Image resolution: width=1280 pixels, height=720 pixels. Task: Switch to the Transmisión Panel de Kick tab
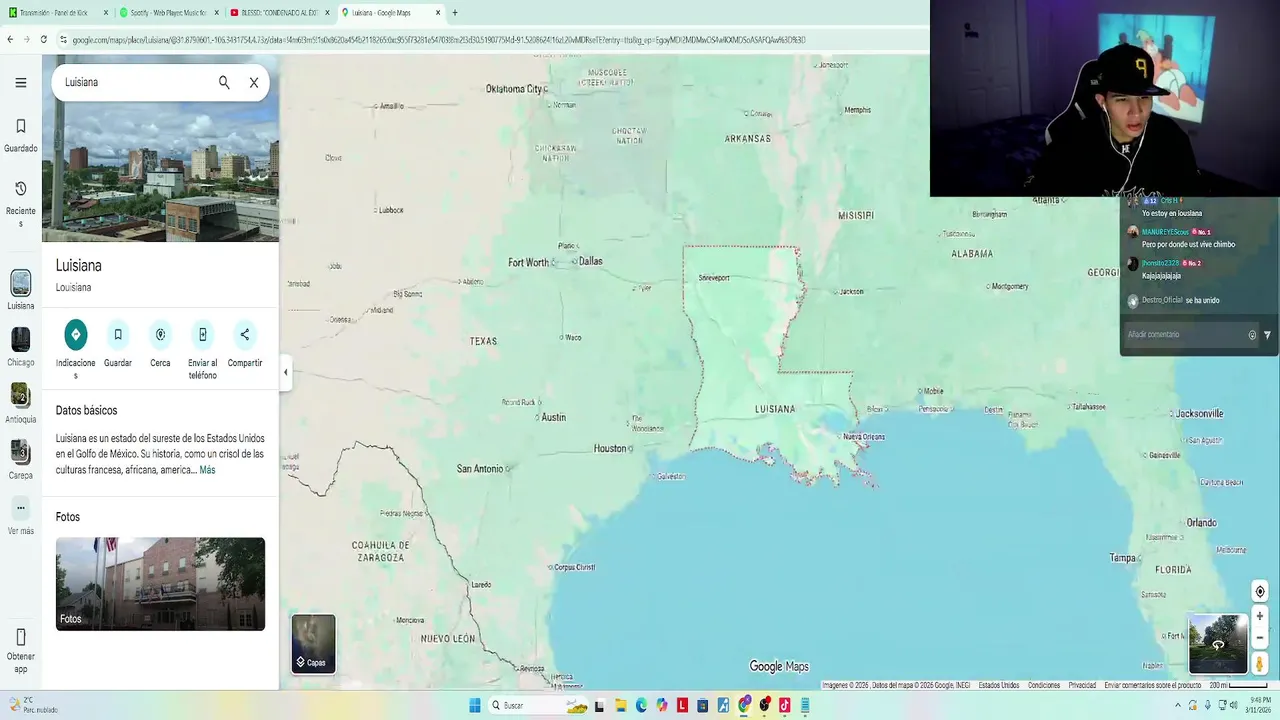57,13
